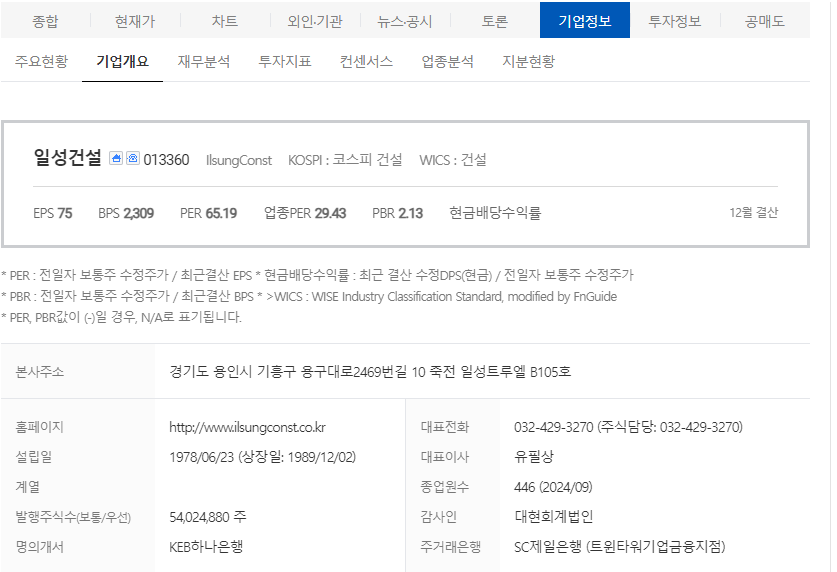The width and height of the screenshot is (837, 572).
Task: Open the 재무분석 sub-tab
Action: tap(204, 61)
